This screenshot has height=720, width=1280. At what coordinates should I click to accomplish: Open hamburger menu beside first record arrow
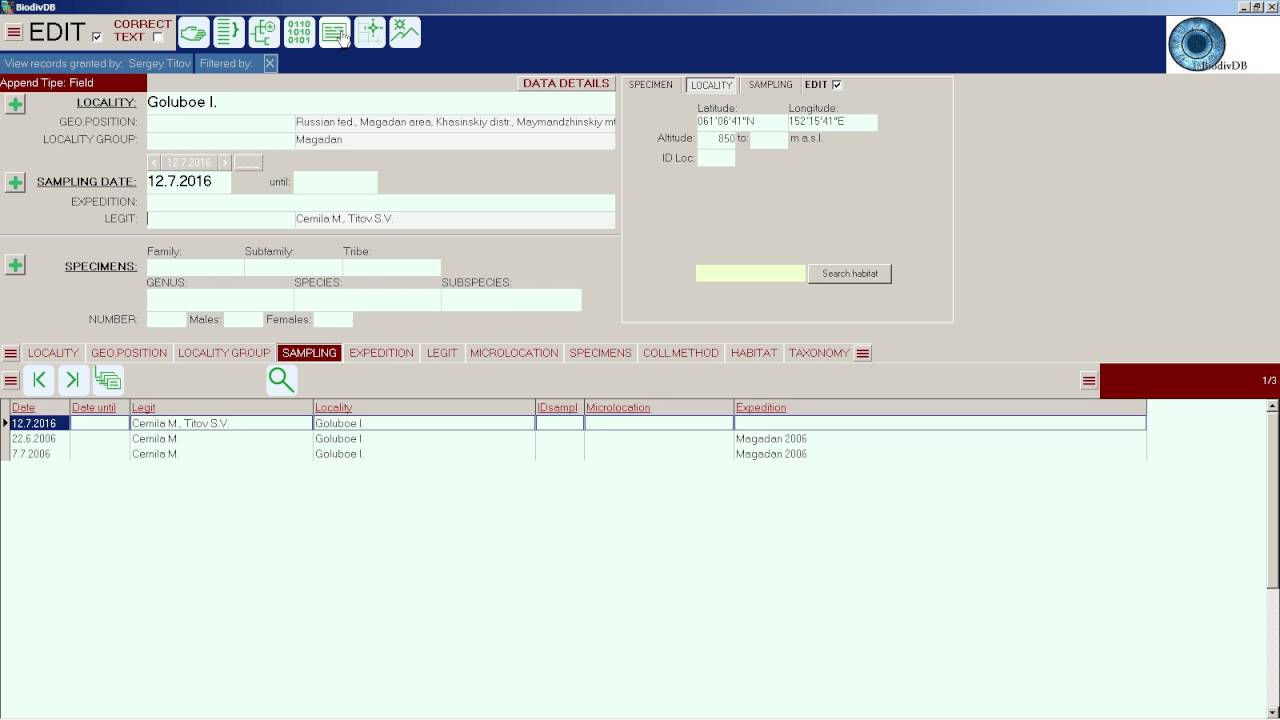click(11, 381)
